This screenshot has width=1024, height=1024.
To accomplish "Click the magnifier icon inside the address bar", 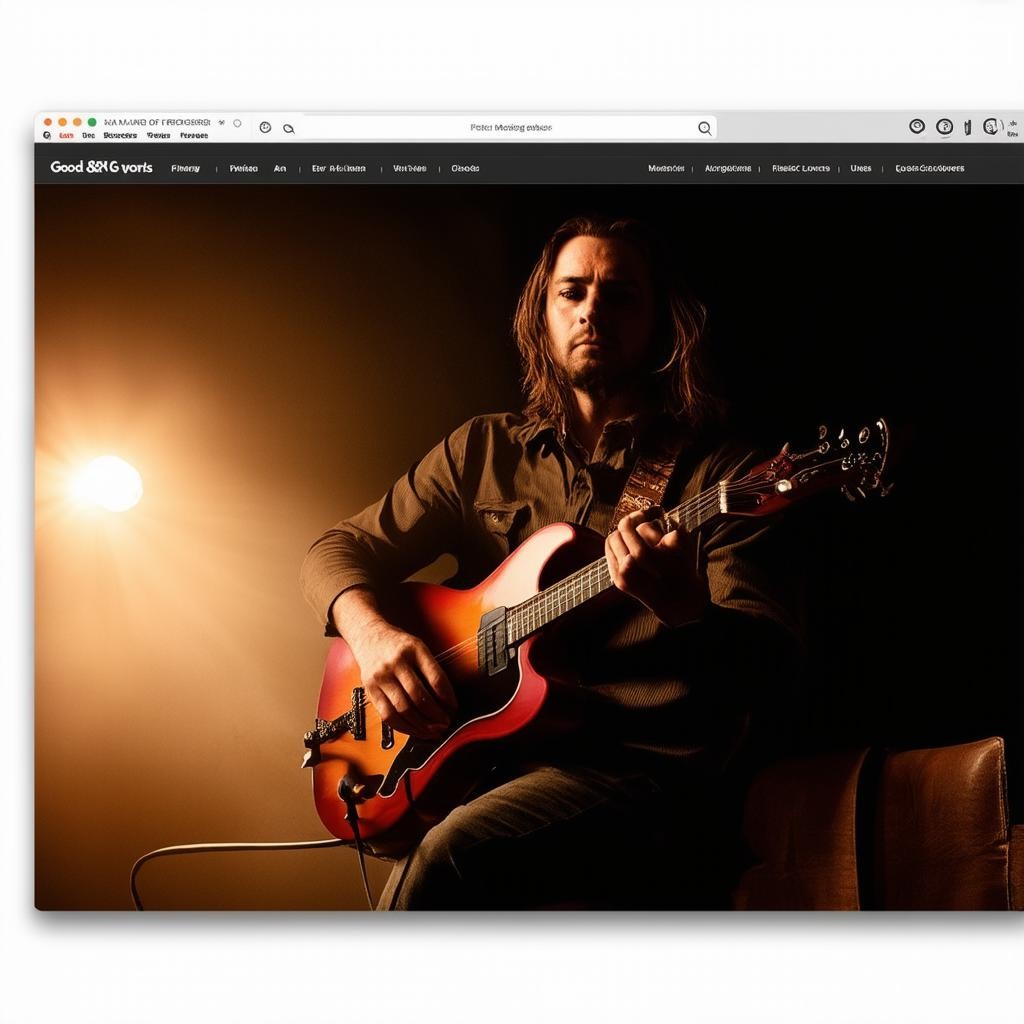I will point(704,128).
